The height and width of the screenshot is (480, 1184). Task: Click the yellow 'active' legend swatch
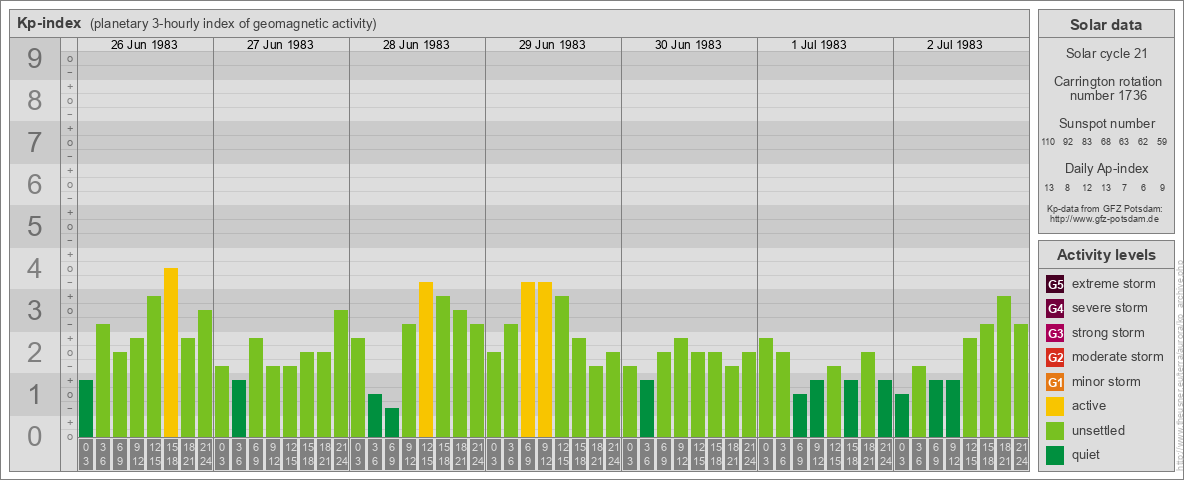click(x=1055, y=406)
